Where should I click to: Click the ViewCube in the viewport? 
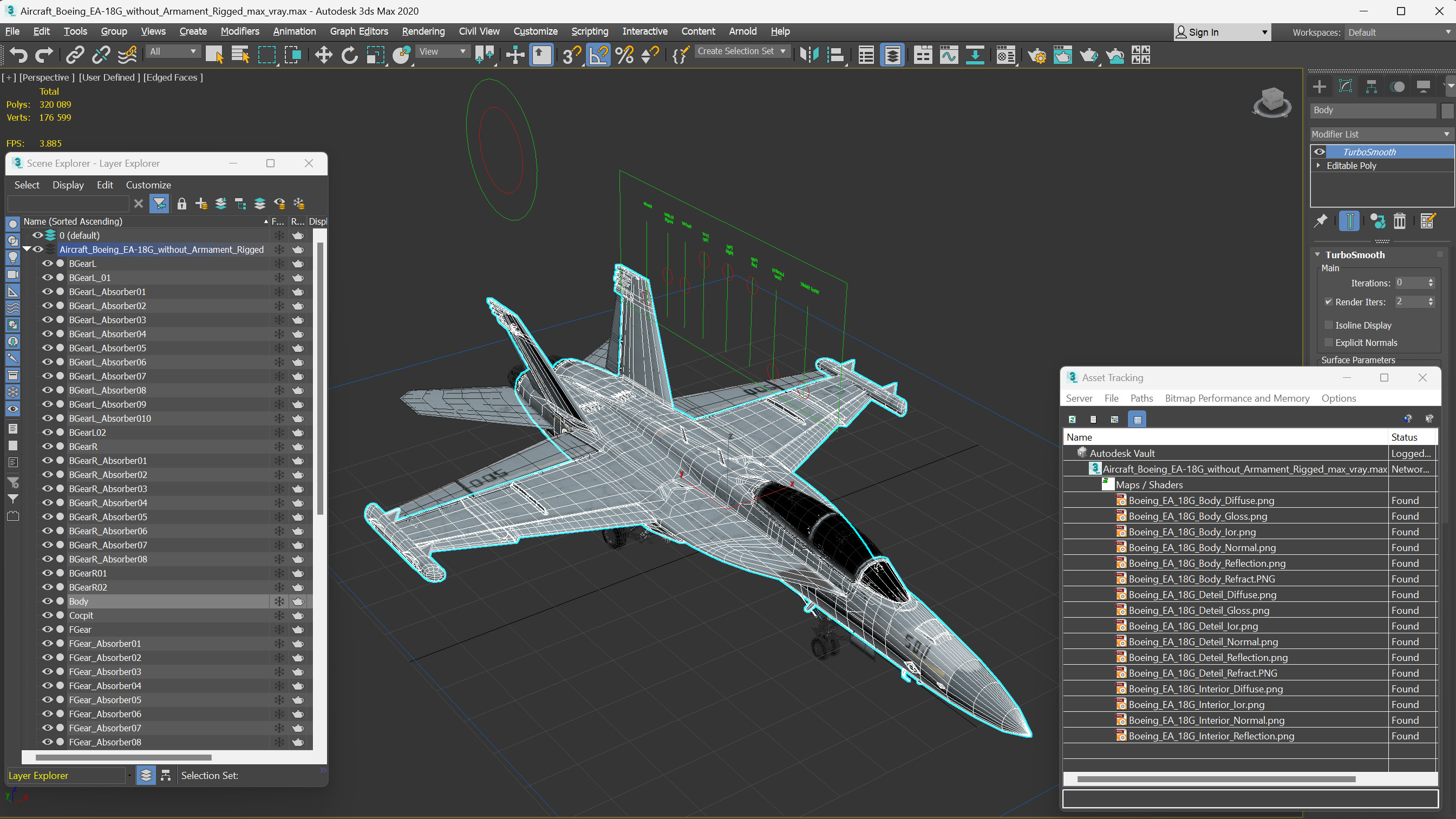tap(1272, 102)
